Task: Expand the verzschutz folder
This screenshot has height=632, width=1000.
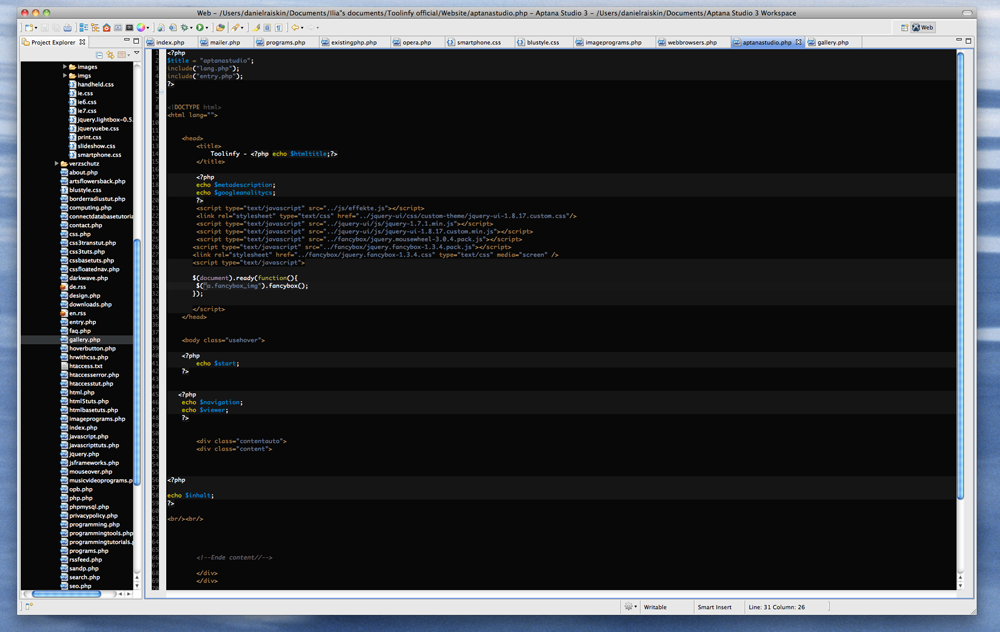Action: [57, 164]
